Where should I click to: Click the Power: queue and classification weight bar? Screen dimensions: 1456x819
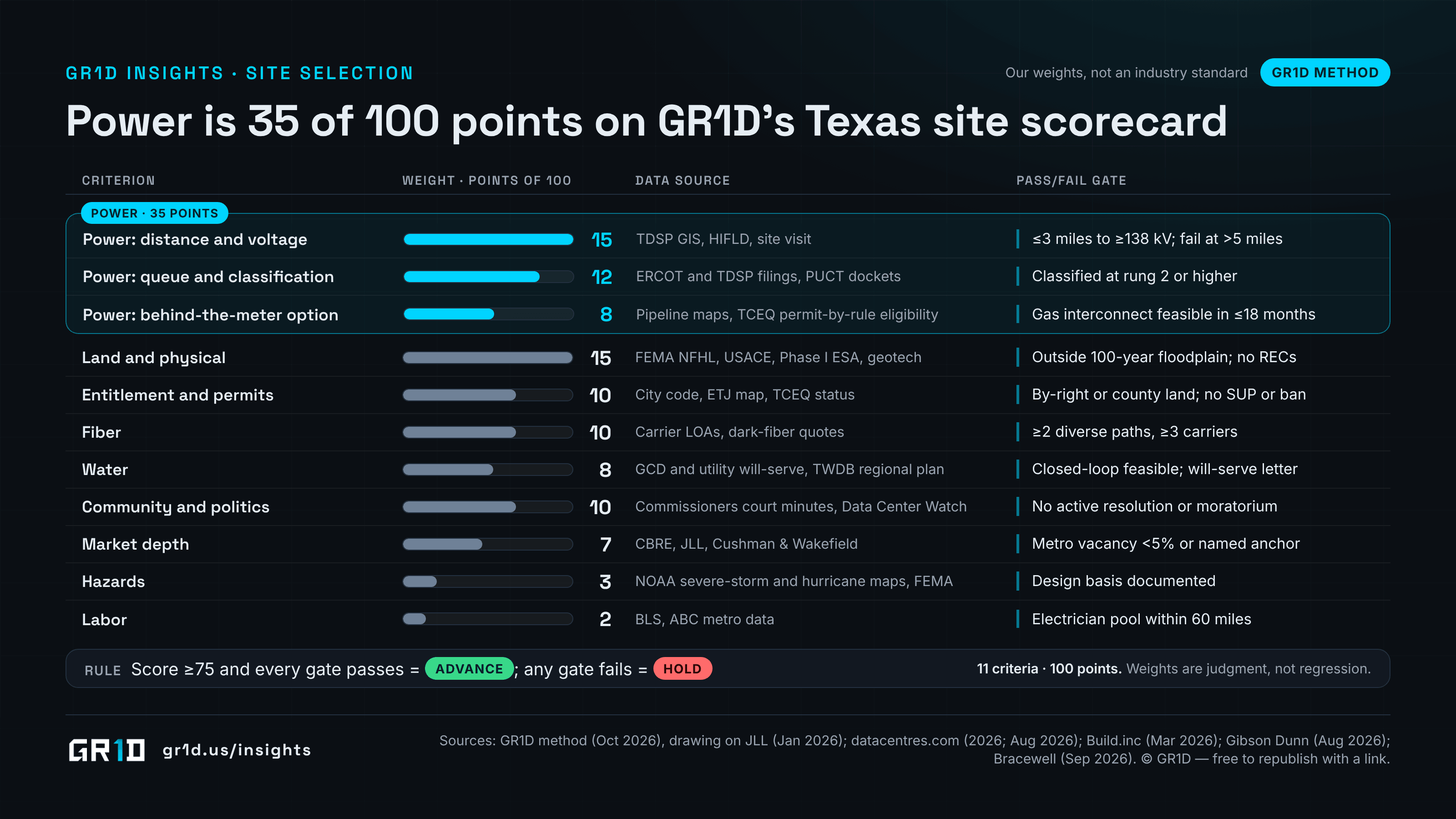pyautogui.click(x=488, y=277)
